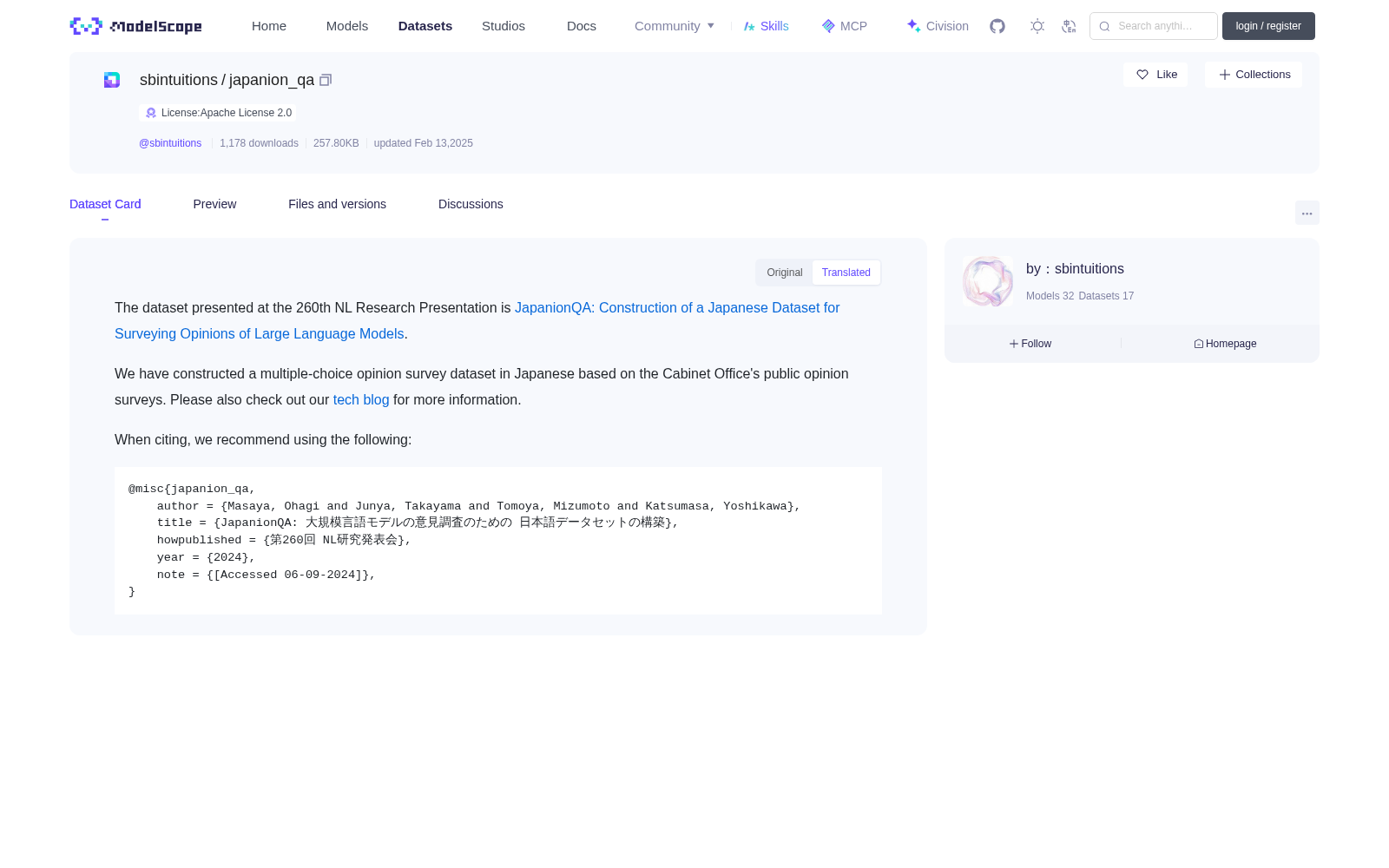The image size is (1389, 868).
Task: Follow sbintuitions
Action: [x=1030, y=344]
